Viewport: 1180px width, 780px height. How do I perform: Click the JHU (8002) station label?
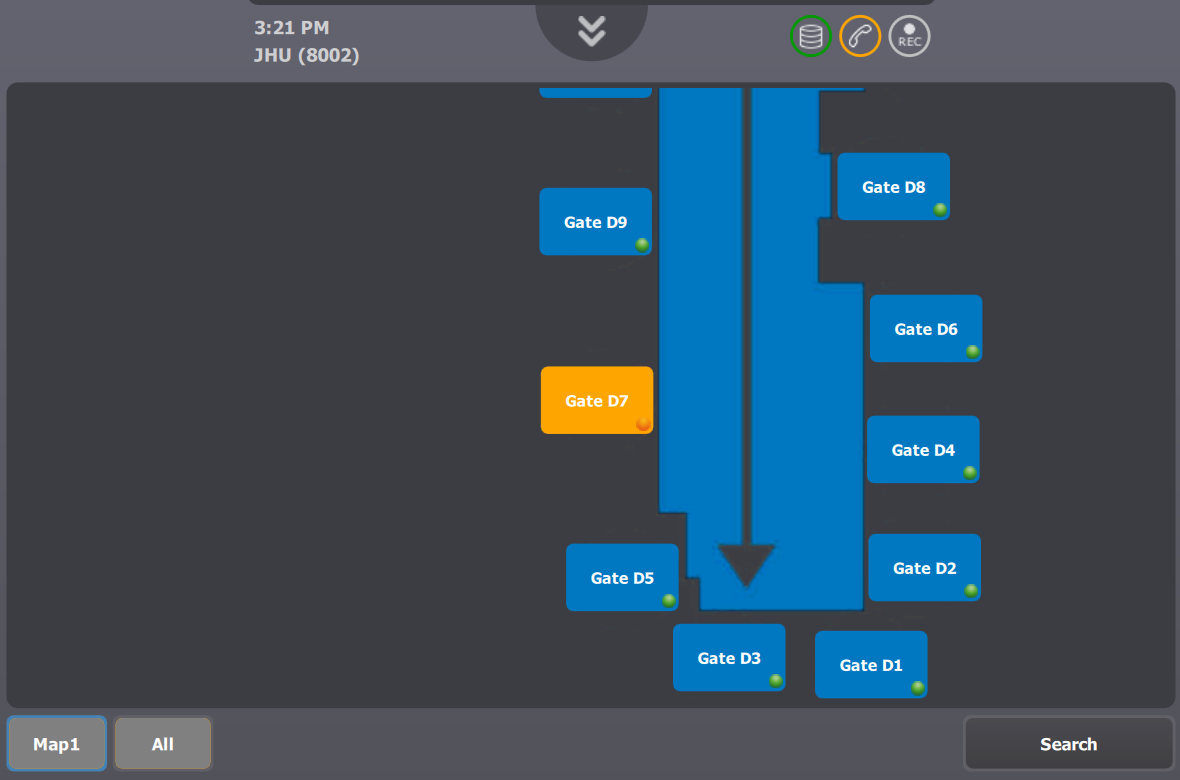306,56
